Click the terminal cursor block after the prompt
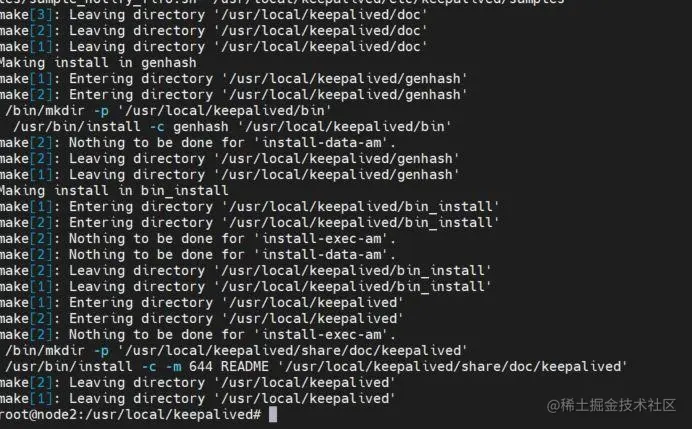The width and height of the screenshot is (692, 429). click(273, 415)
